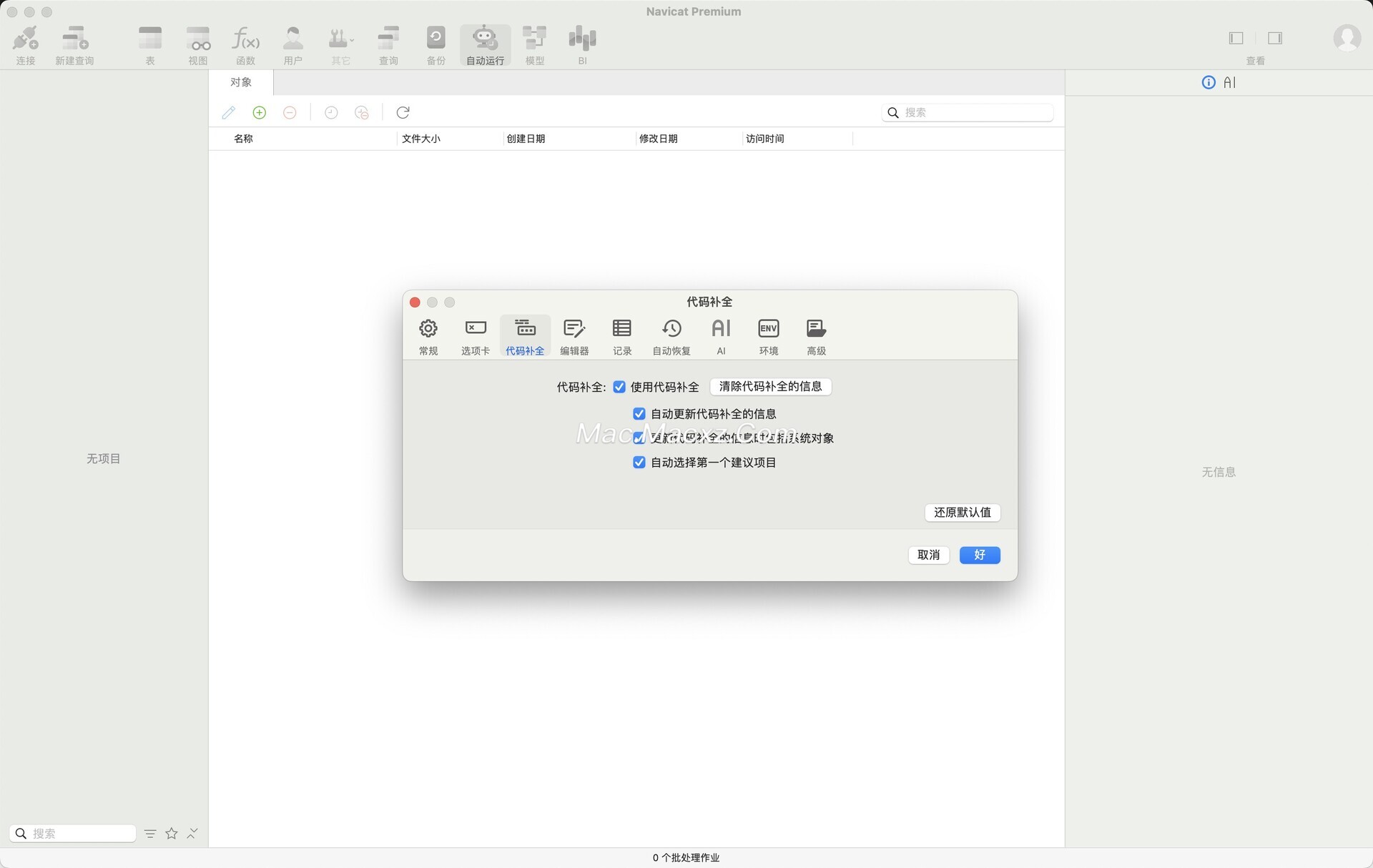Open the AI preferences tab in dialog

click(x=721, y=337)
